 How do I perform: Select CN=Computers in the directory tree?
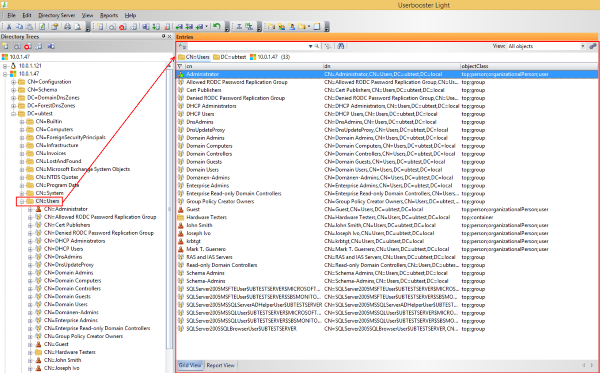[x=54, y=129]
